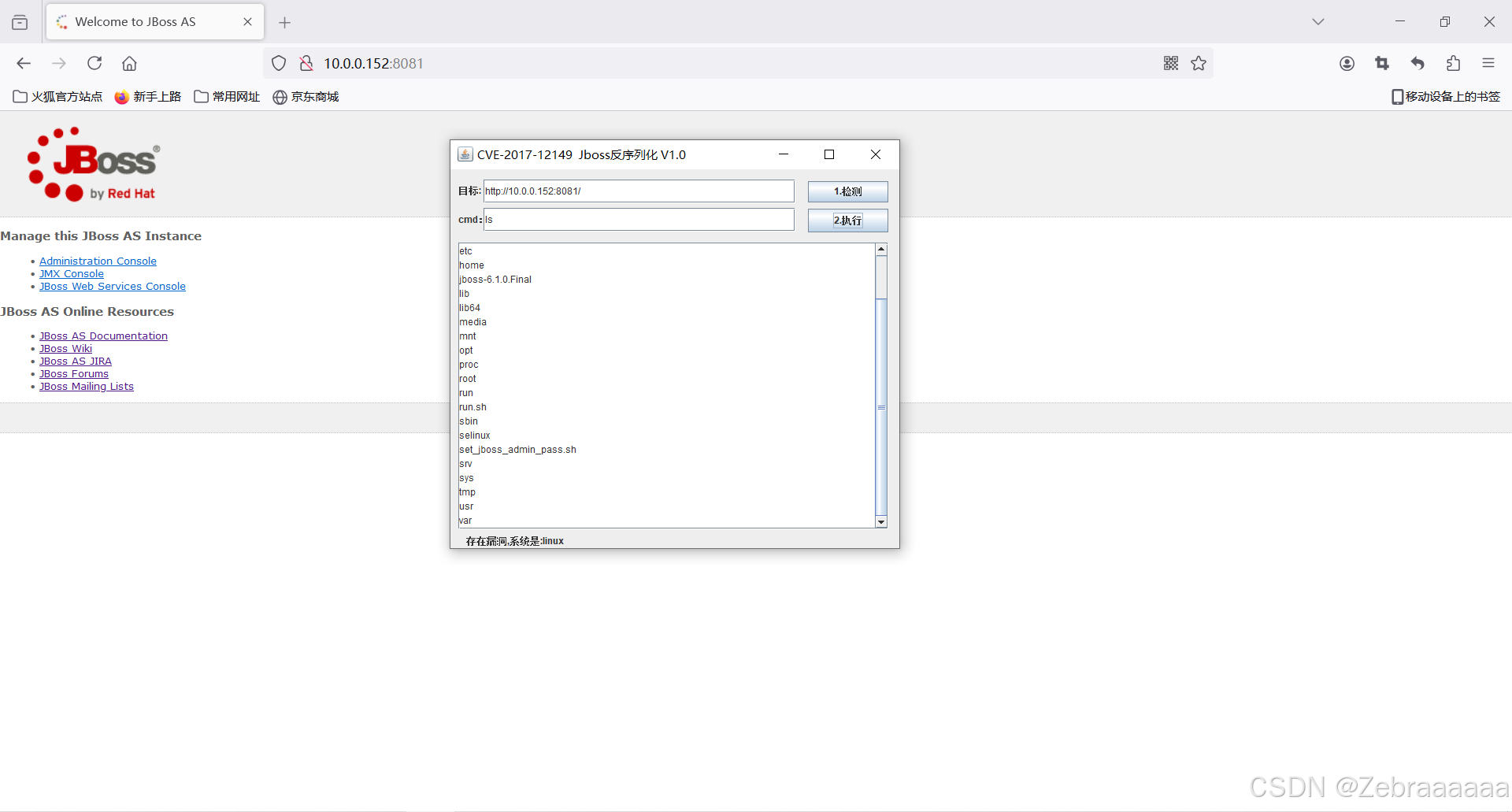Click the 1.检测 detect button
1512x812 pixels.
tap(847, 191)
